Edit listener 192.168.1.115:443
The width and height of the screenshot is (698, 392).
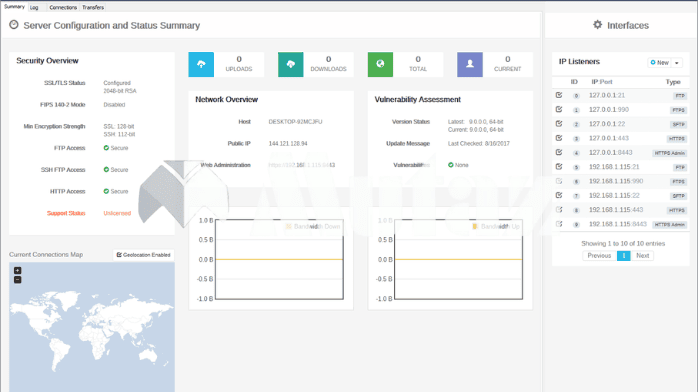coord(559,210)
